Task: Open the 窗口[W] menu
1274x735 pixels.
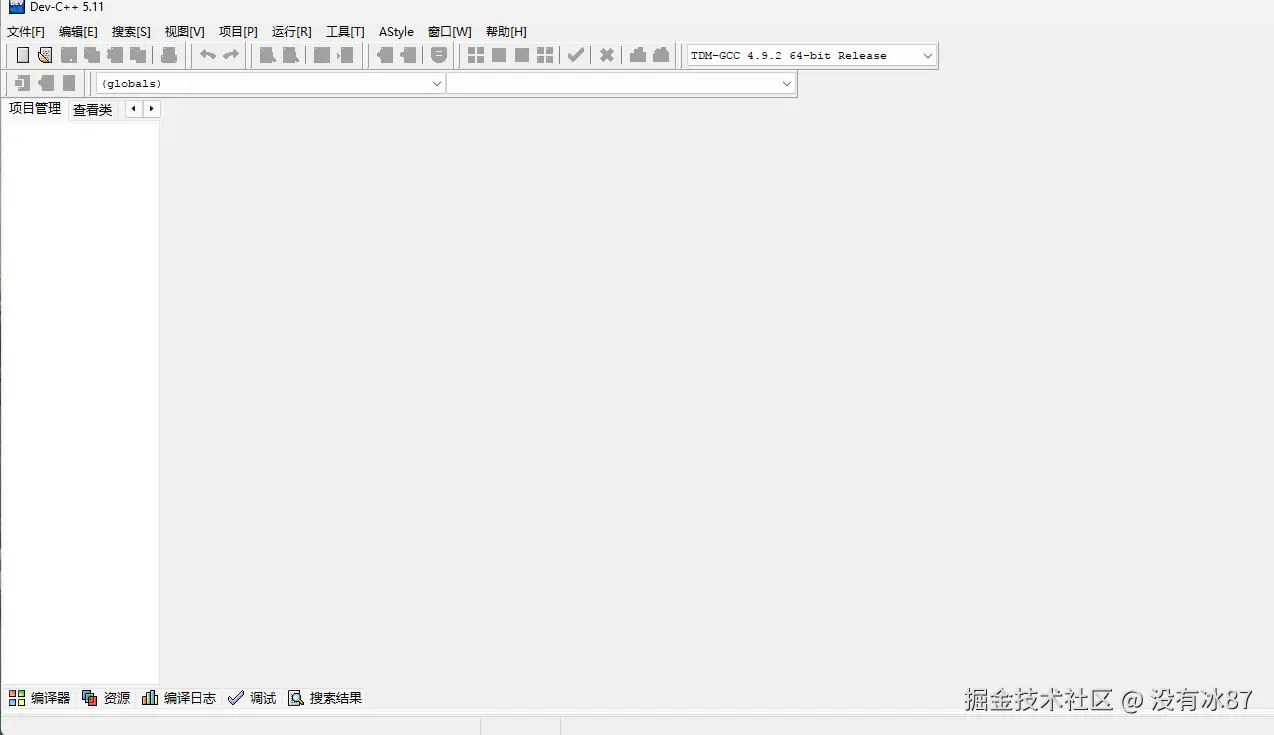Action: (449, 32)
